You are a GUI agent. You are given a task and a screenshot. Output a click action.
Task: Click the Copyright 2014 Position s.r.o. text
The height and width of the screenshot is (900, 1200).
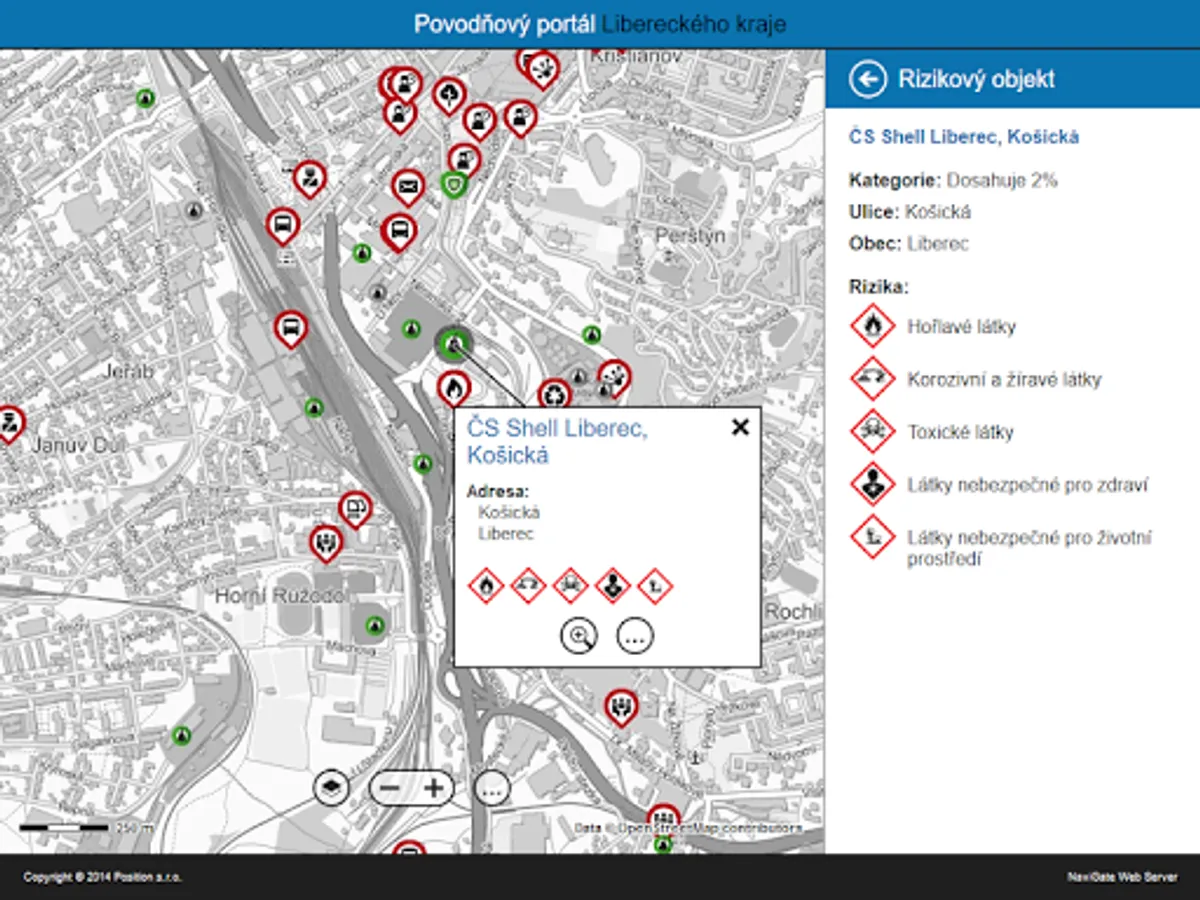pyautogui.click(x=103, y=877)
